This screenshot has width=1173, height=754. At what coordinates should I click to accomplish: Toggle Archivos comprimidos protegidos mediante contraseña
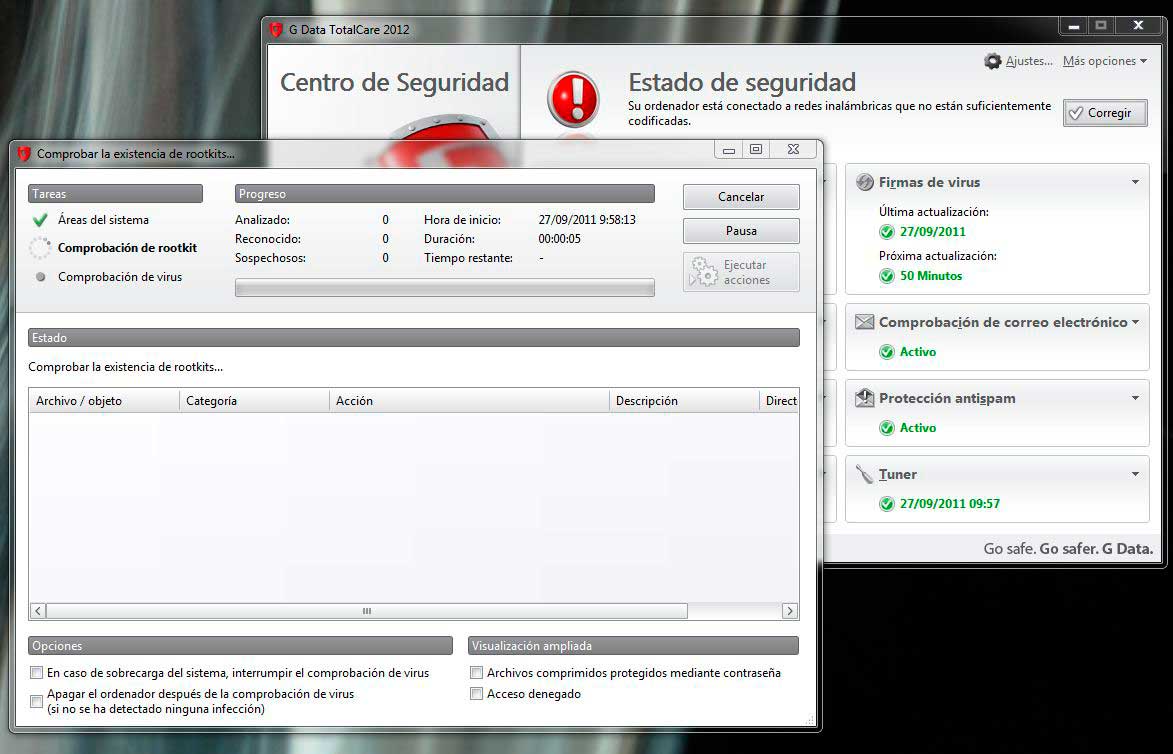(x=477, y=673)
